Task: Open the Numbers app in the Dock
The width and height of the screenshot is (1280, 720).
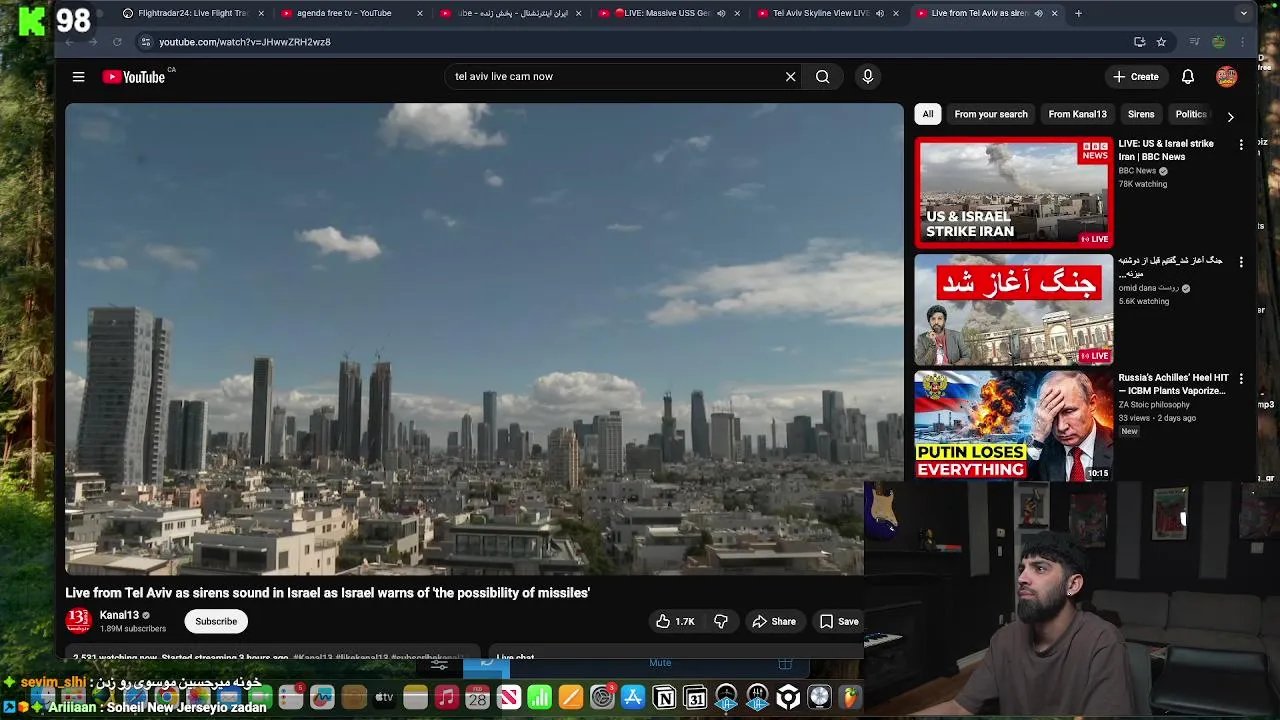Action: coord(539,697)
